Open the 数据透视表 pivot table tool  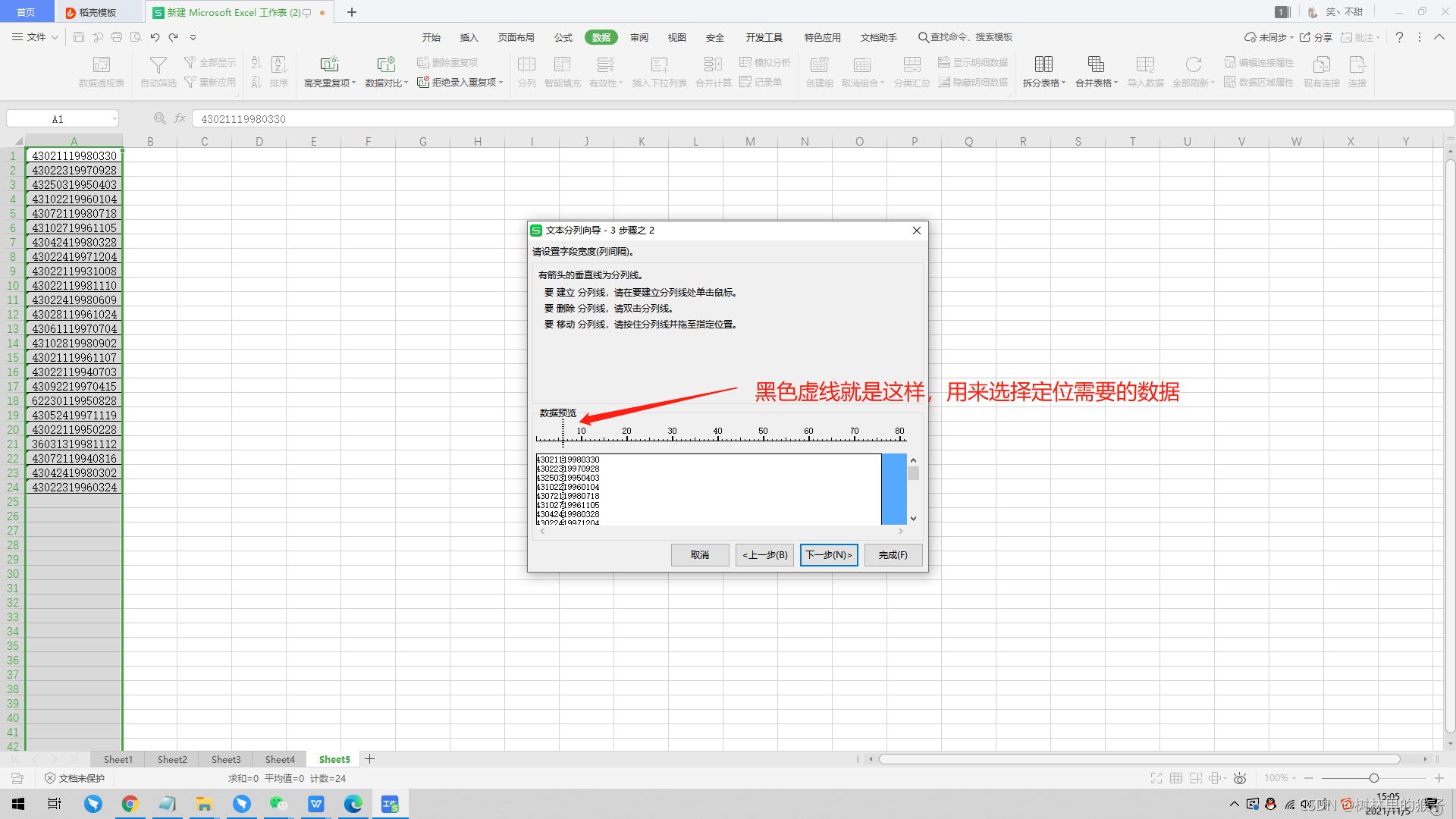click(102, 72)
